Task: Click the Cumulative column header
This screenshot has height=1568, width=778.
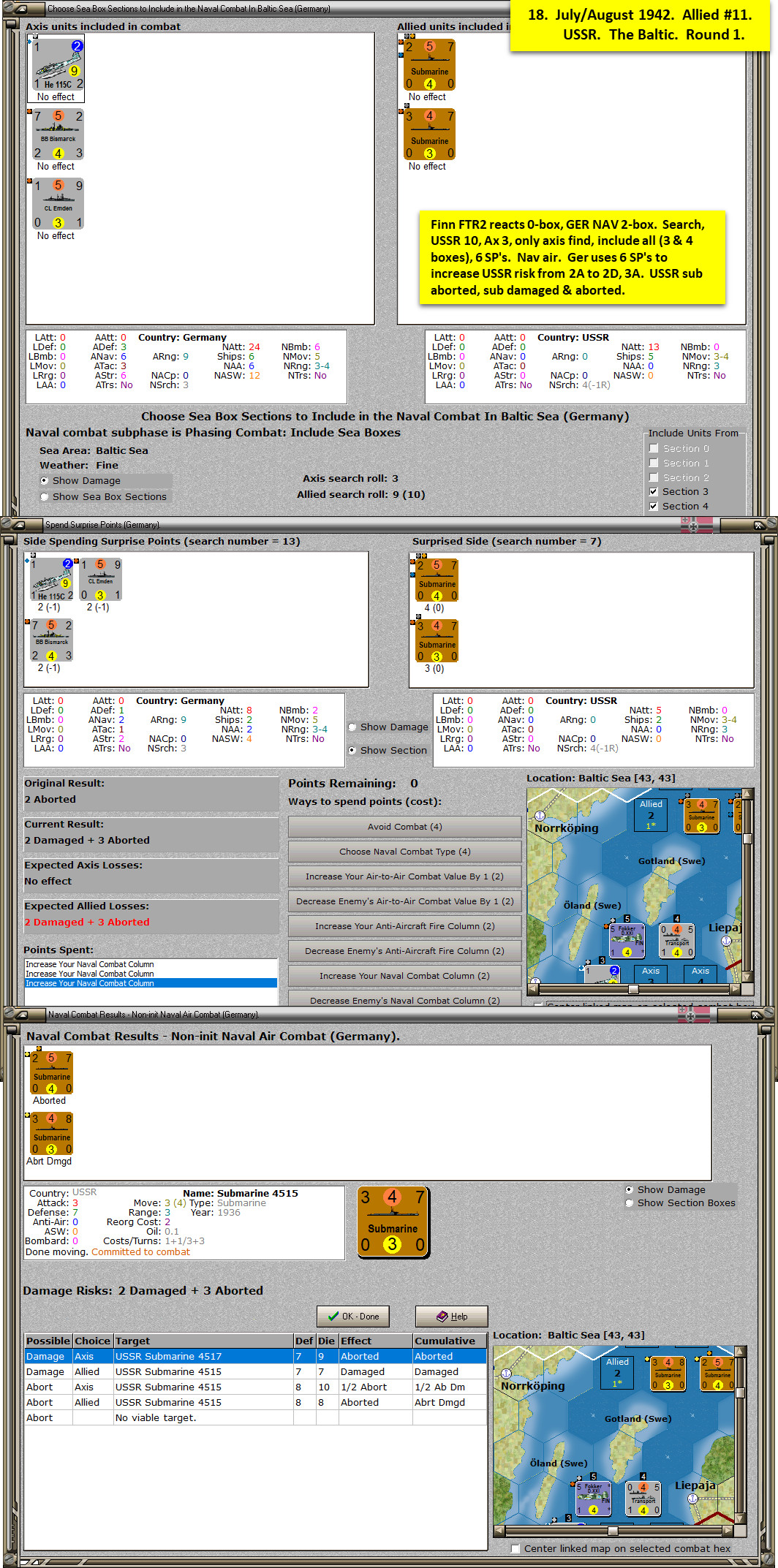Action: click(x=450, y=1341)
